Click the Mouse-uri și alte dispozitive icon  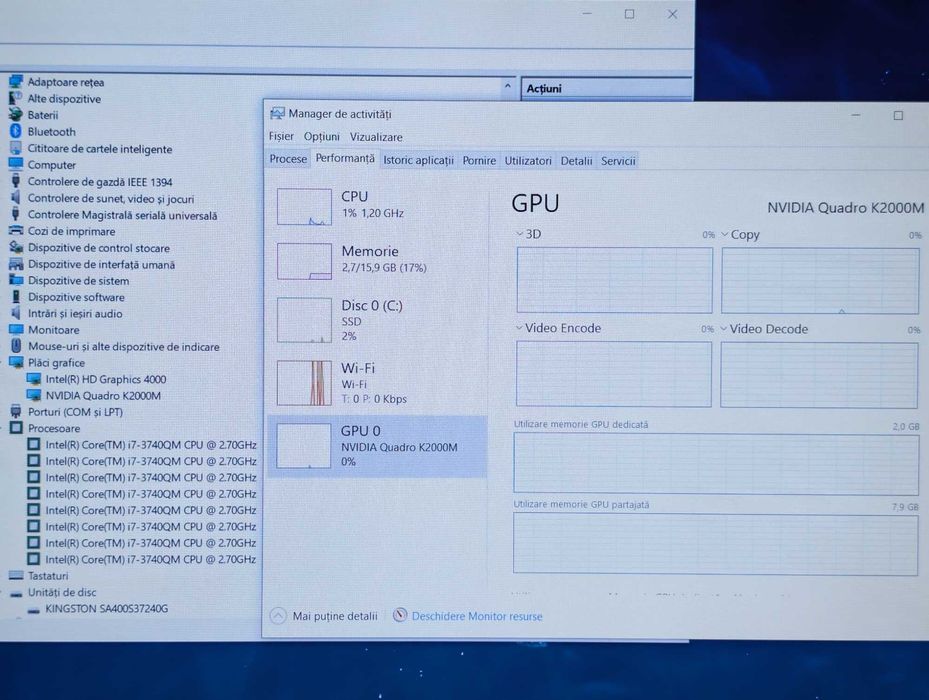(x=16, y=346)
